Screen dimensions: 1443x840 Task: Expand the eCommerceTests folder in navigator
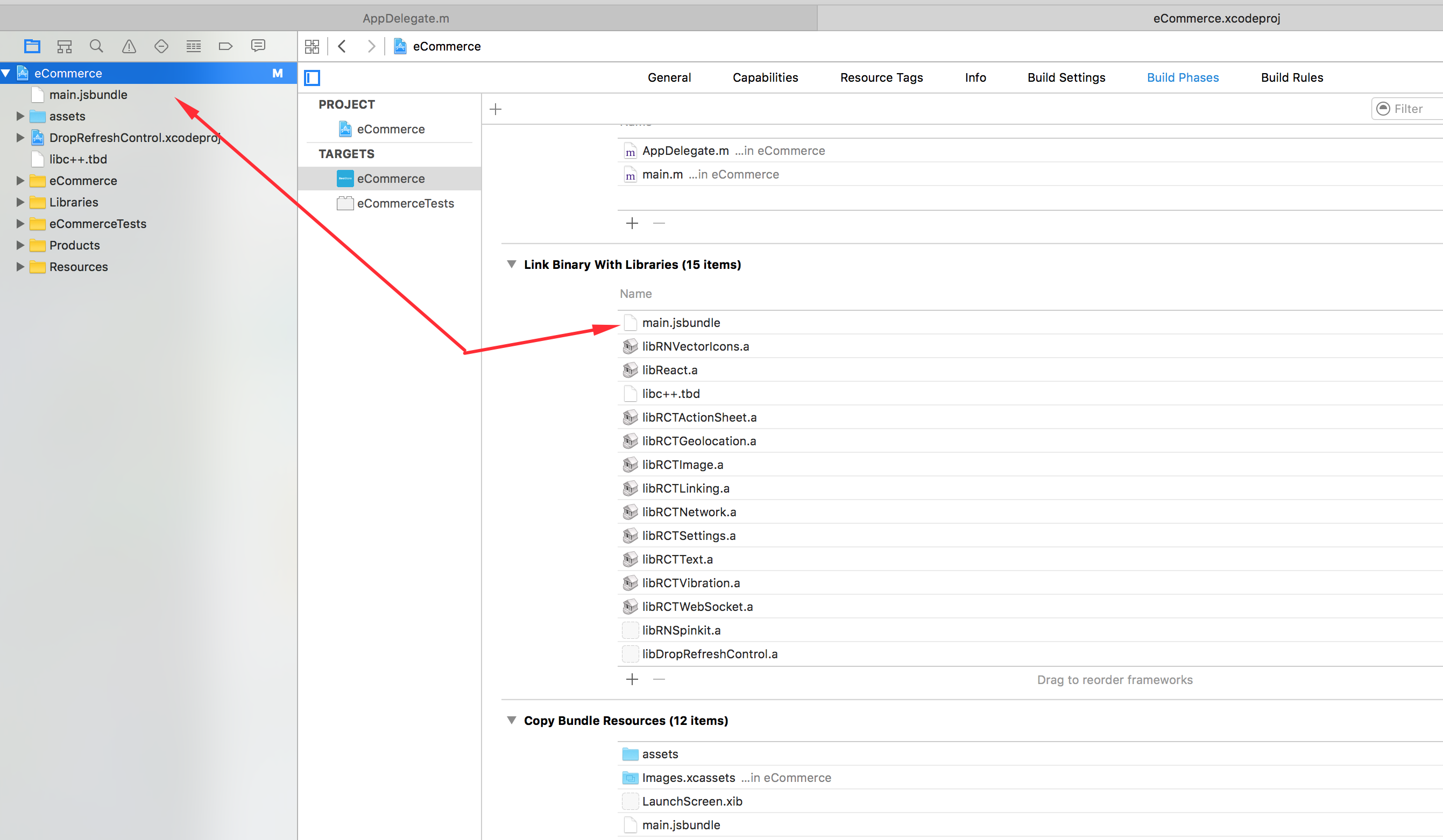pos(20,224)
